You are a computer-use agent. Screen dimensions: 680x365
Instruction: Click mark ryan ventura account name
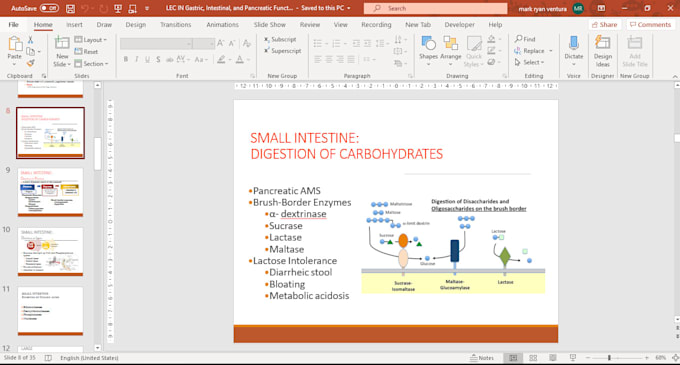tap(543, 9)
